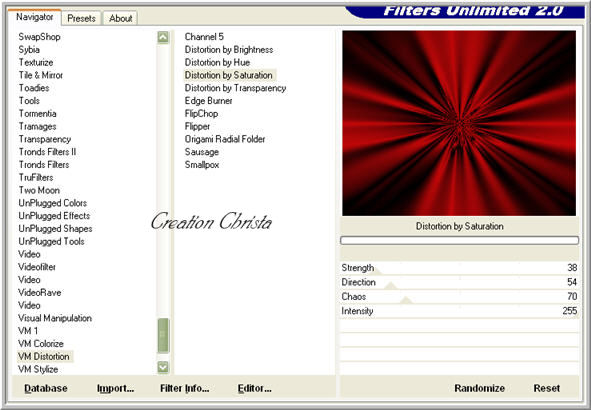Select the Navigator tab
The image size is (591, 410).
[34, 17]
